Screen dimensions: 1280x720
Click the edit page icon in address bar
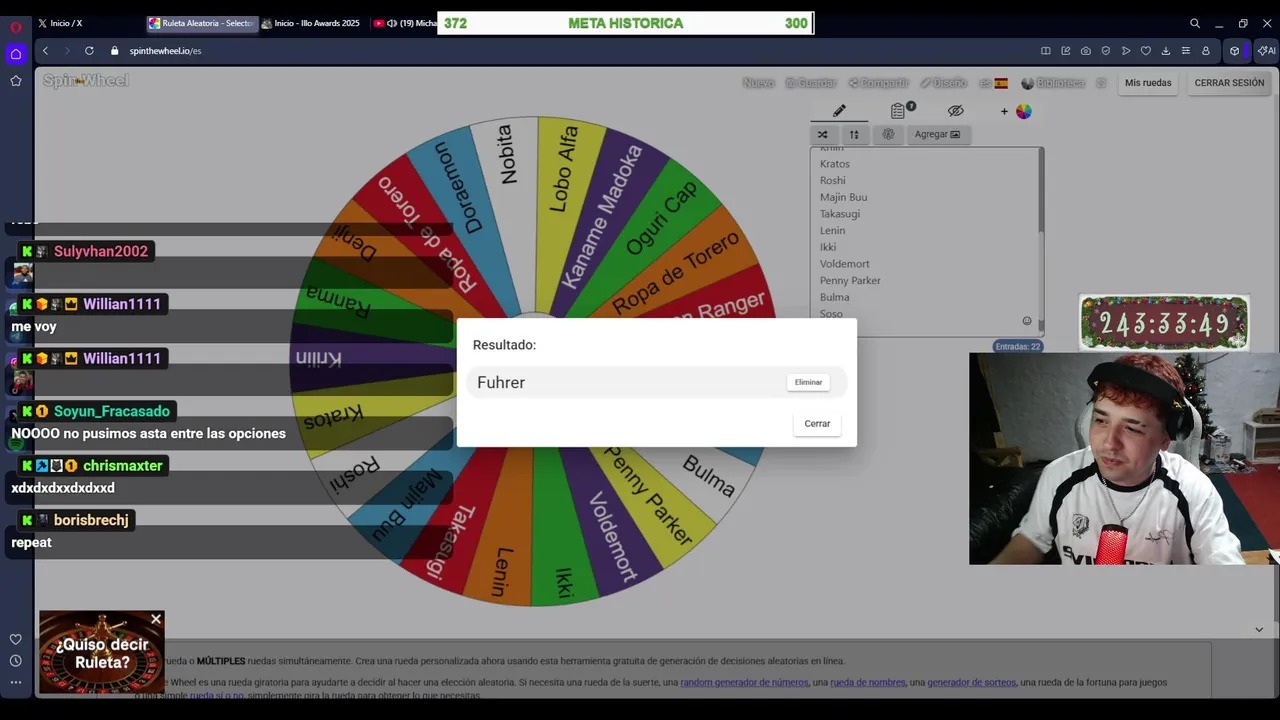coord(1066,51)
